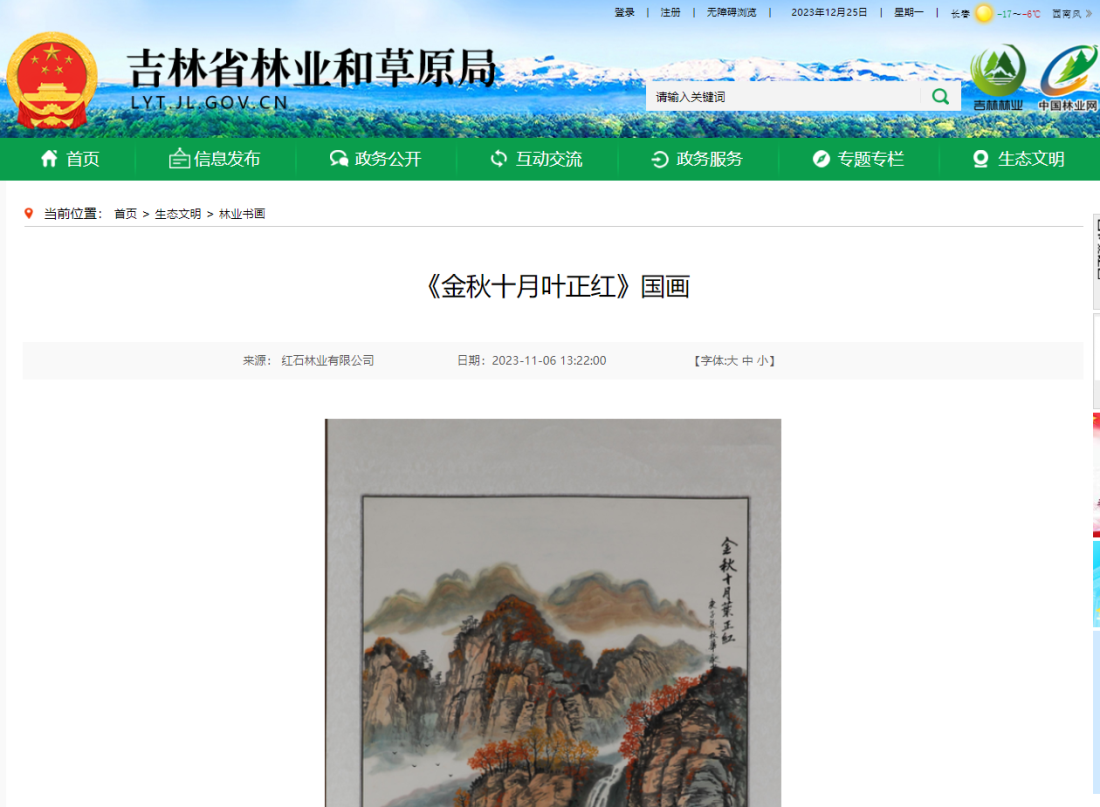Click the sun weather icon
Image resolution: width=1100 pixels, height=807 pixels.
984,13
